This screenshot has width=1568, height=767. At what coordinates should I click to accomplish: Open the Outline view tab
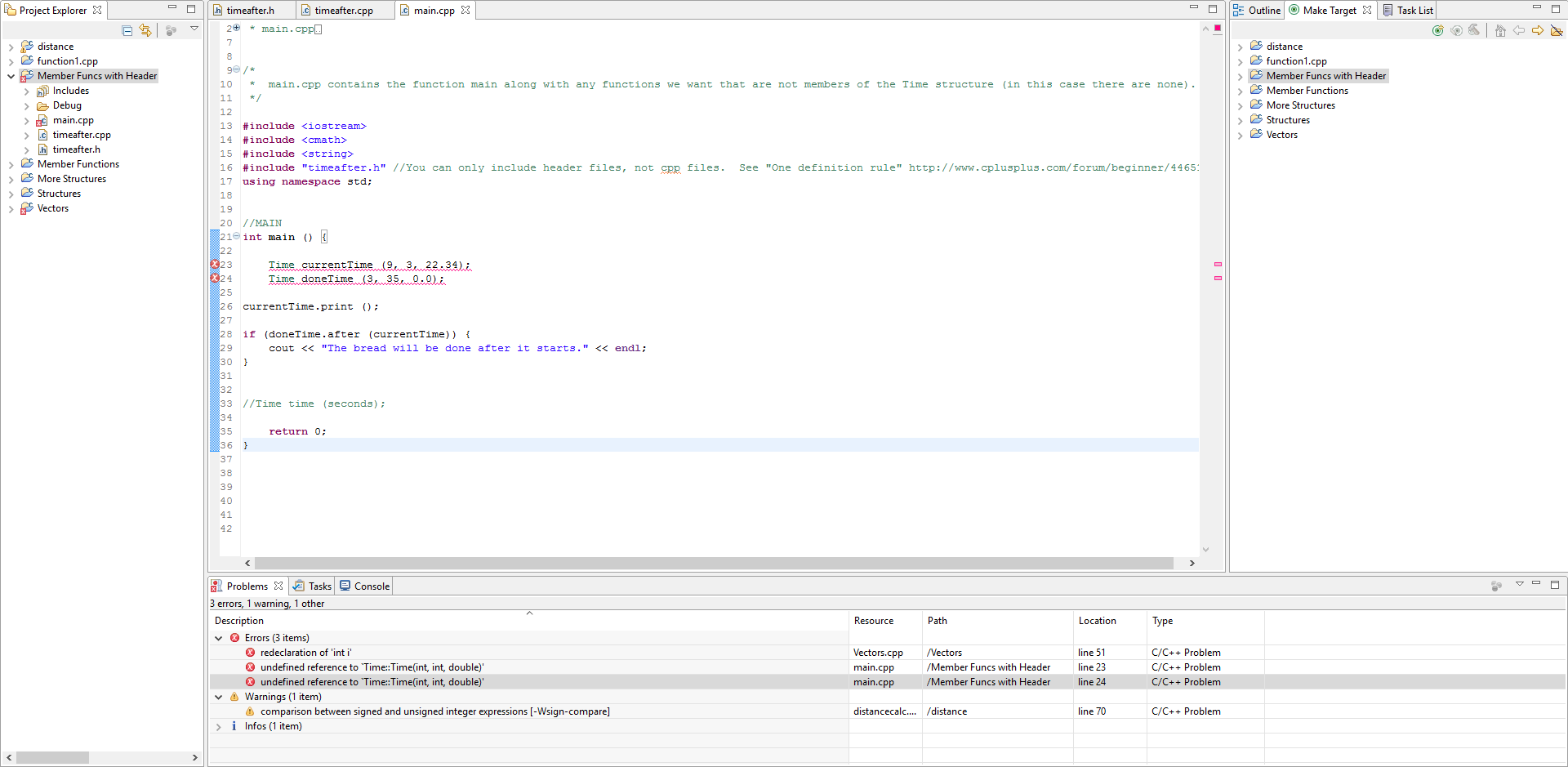tap(1257, 11)
